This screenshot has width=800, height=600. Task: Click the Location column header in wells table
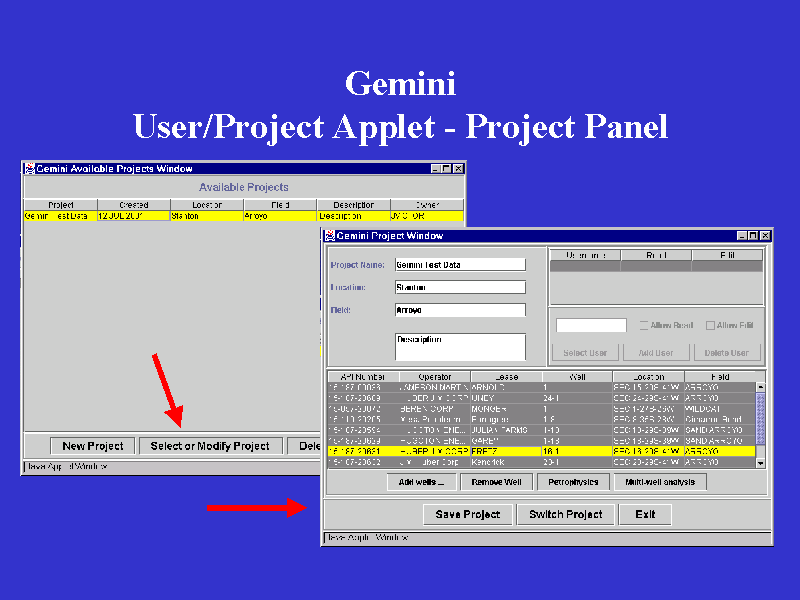(x=648, y=377)
